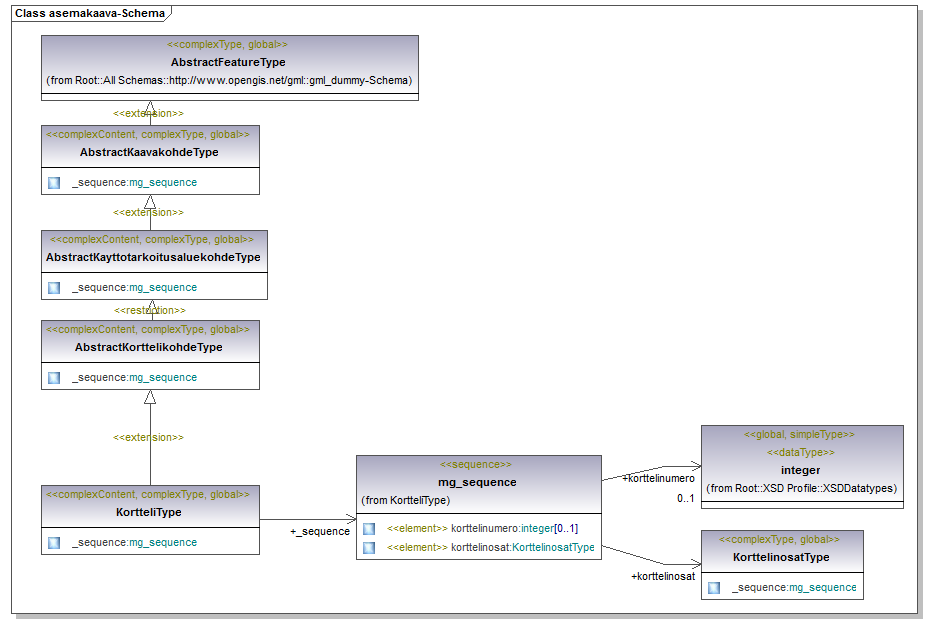
Task: Follow the KorttelinosatType type link in mg_sequence
Action: click(553, 547)
